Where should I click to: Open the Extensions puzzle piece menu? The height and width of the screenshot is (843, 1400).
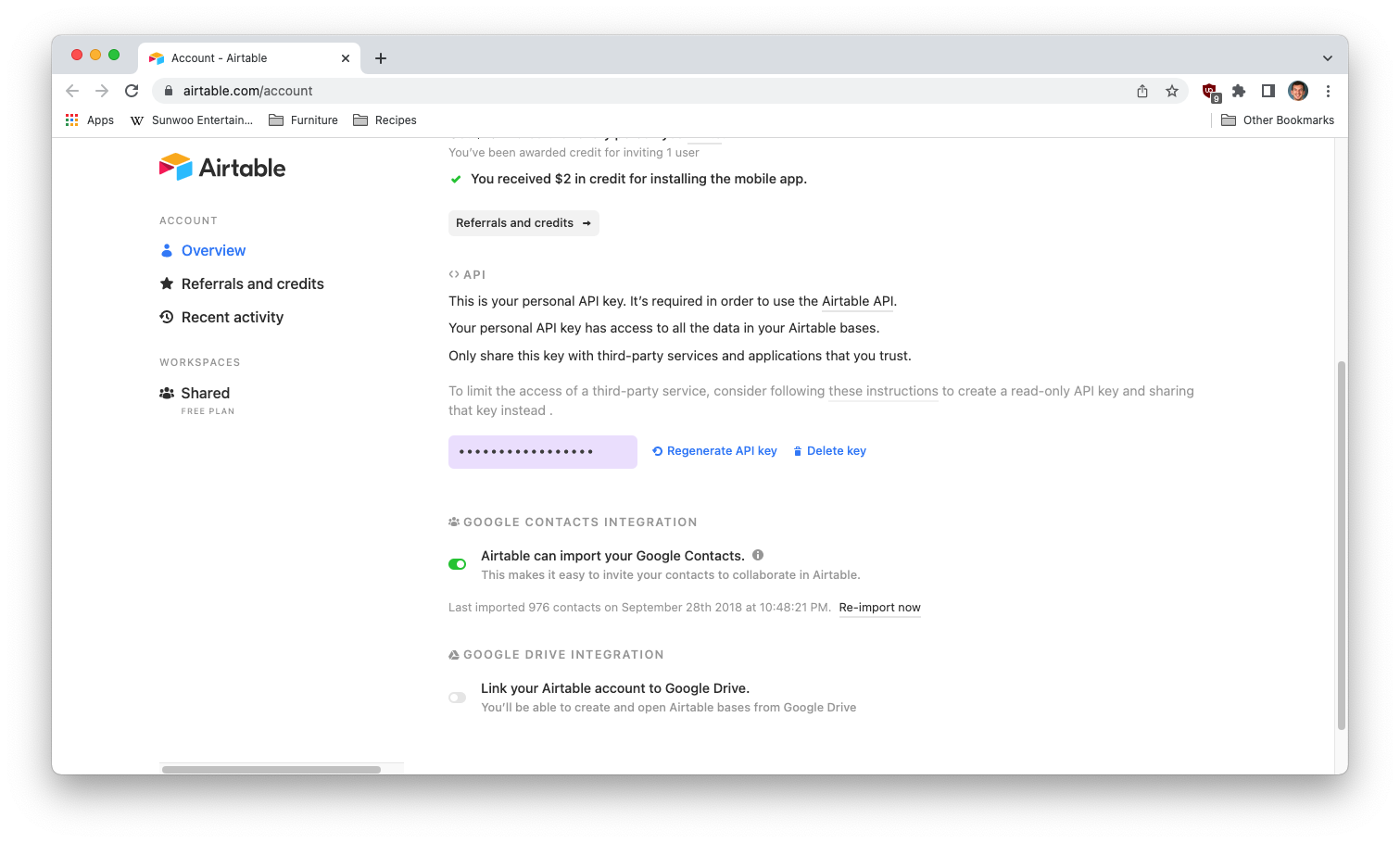(x=1239, y=91)
